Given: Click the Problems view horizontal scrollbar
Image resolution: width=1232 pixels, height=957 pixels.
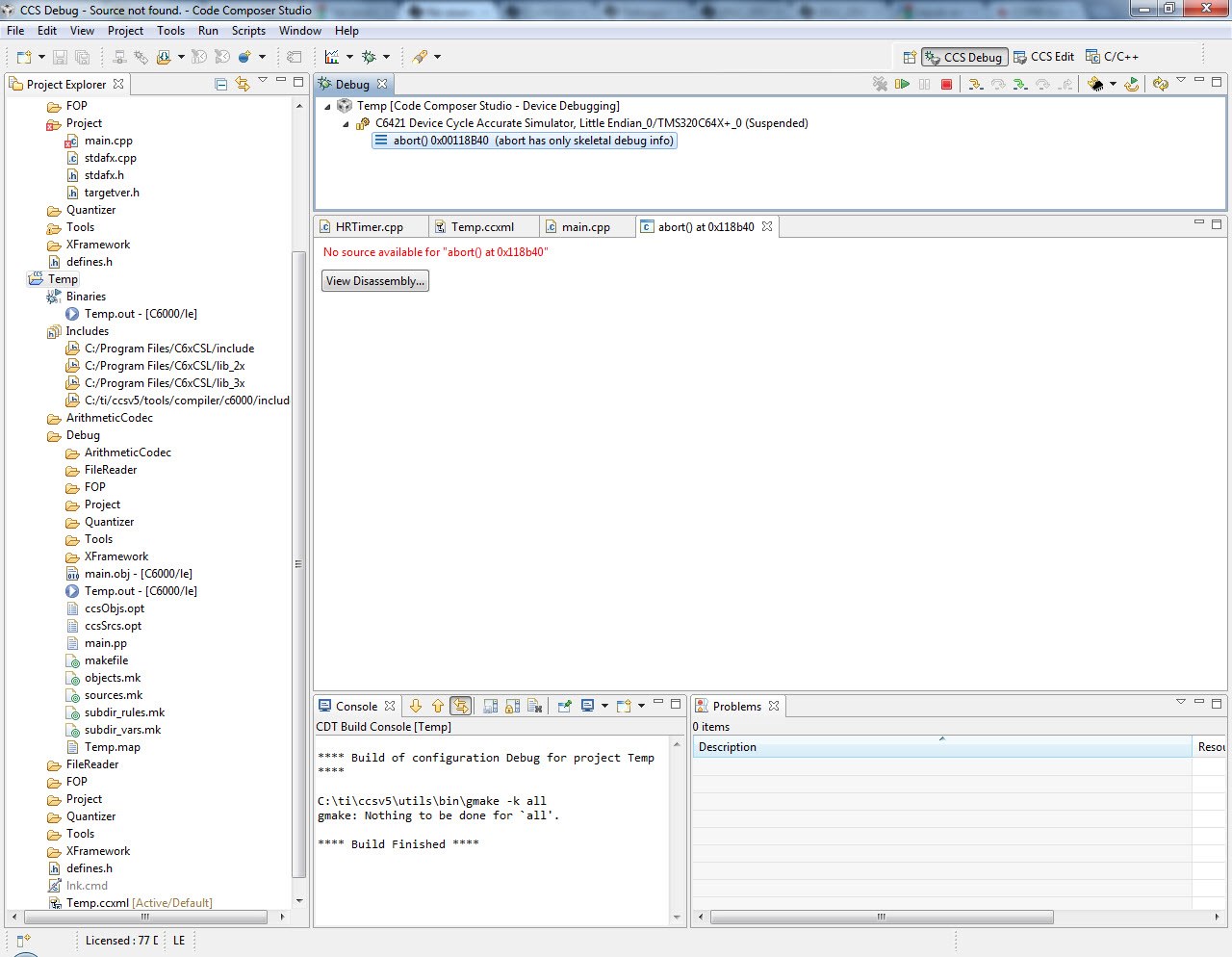Looking at the screenshot, I should click(881, 917).
